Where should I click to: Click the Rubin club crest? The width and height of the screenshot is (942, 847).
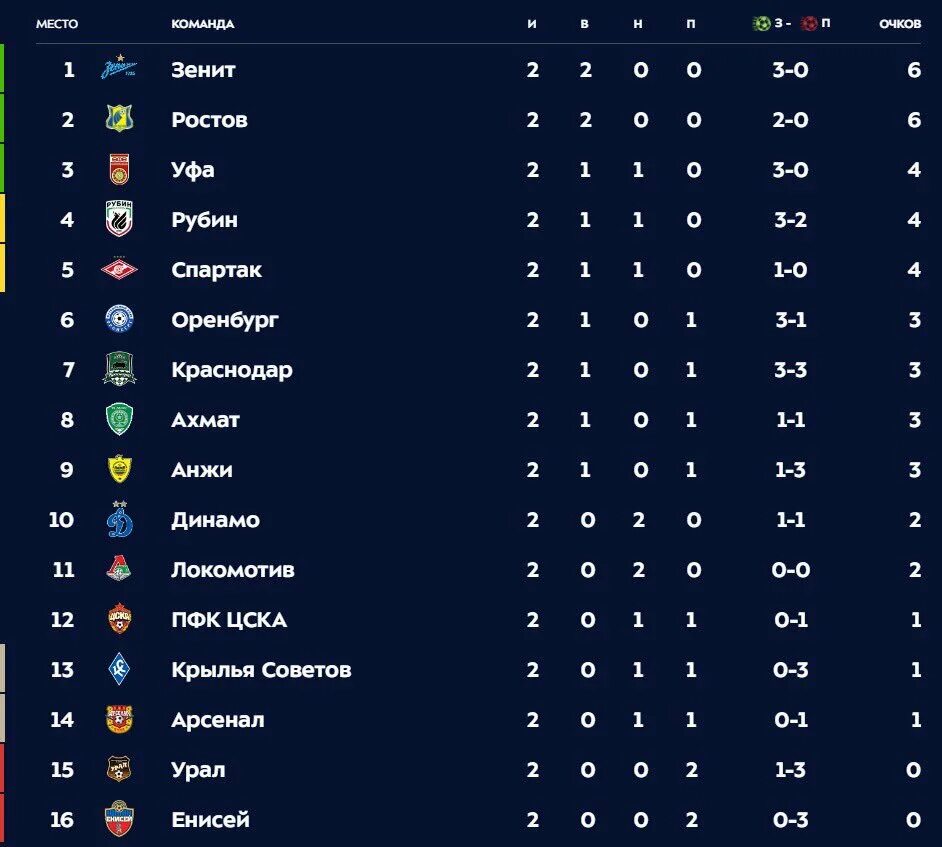[x=119, y=219]
